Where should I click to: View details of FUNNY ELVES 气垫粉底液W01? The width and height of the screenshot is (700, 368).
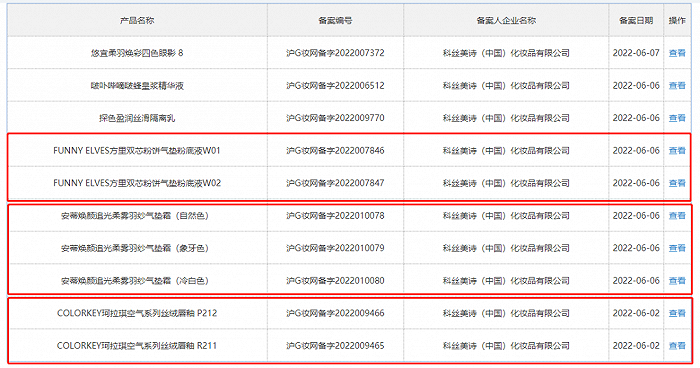pos(677,151)
